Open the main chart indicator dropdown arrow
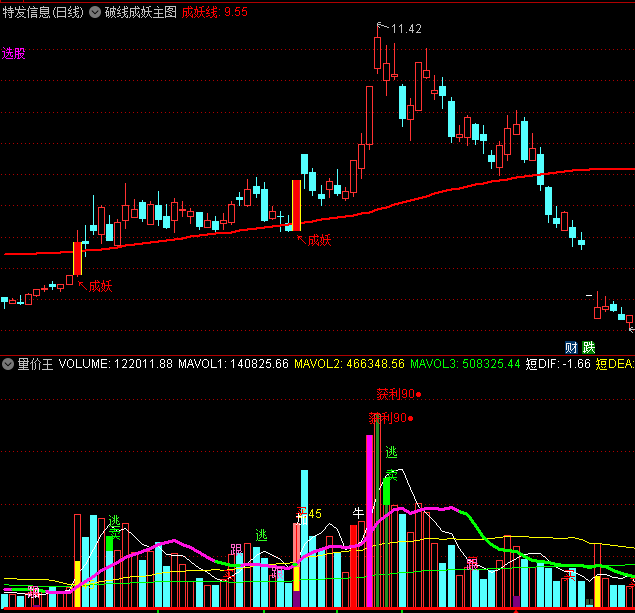The width and height of the screenshot is (635, 613). pyautogui.click(x=95, y=12)
